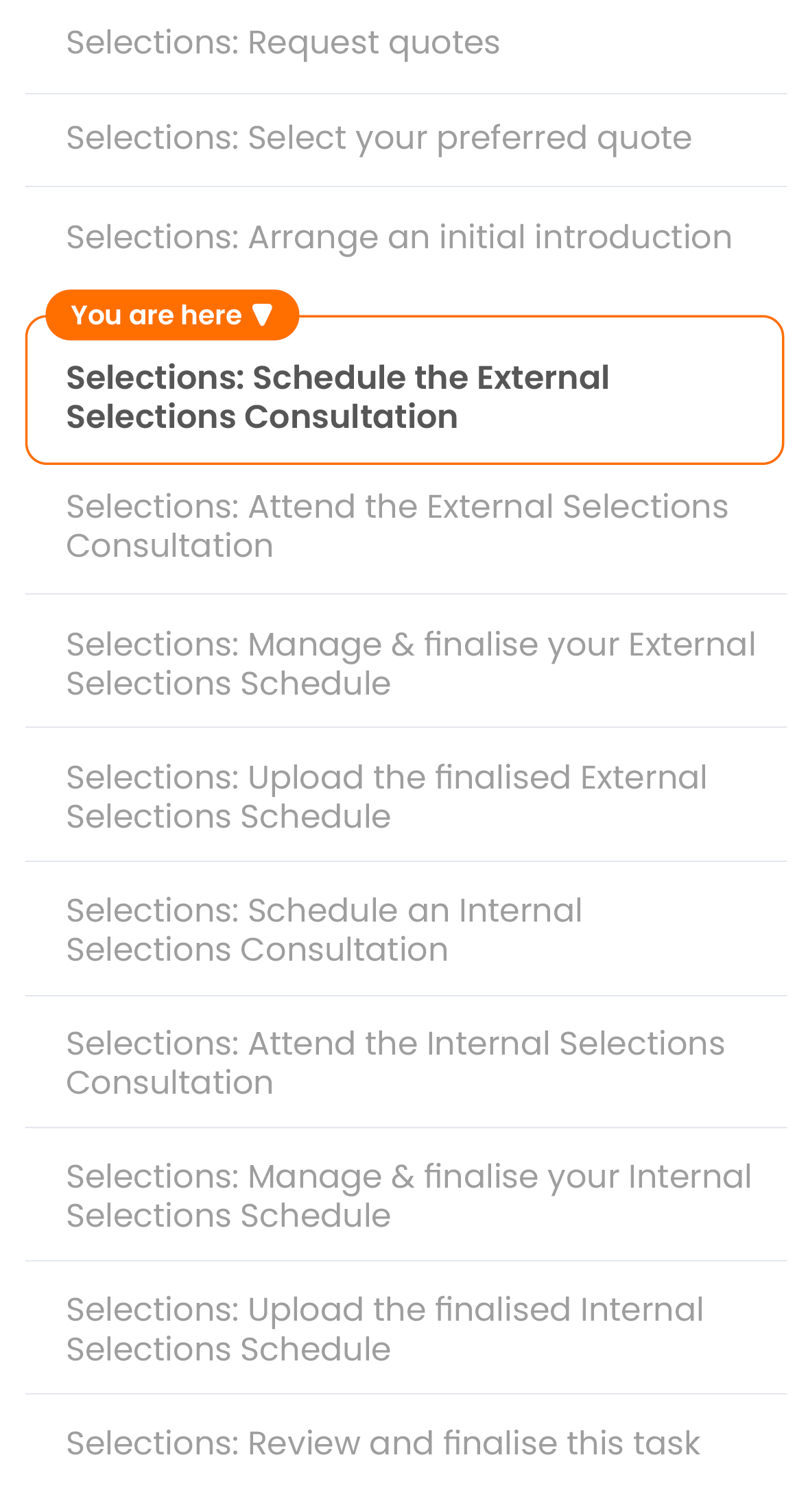Open 'Selections: Request quotes' step
Viewport: 808px width, 1512px height.
pos(283,43)
